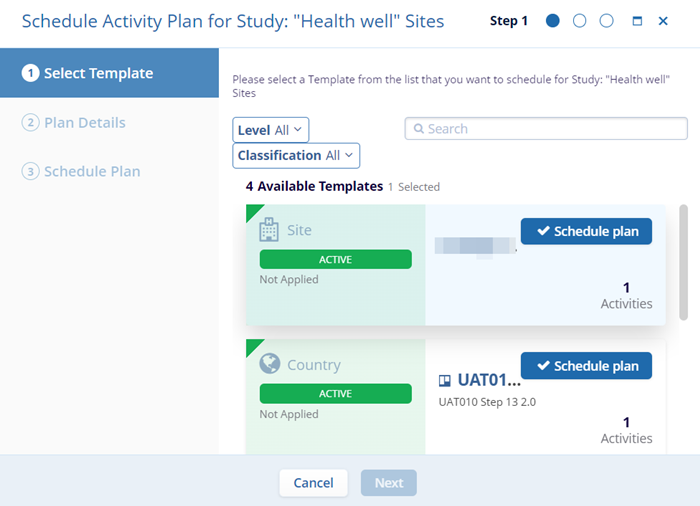Maximize the dialog window

637,21
